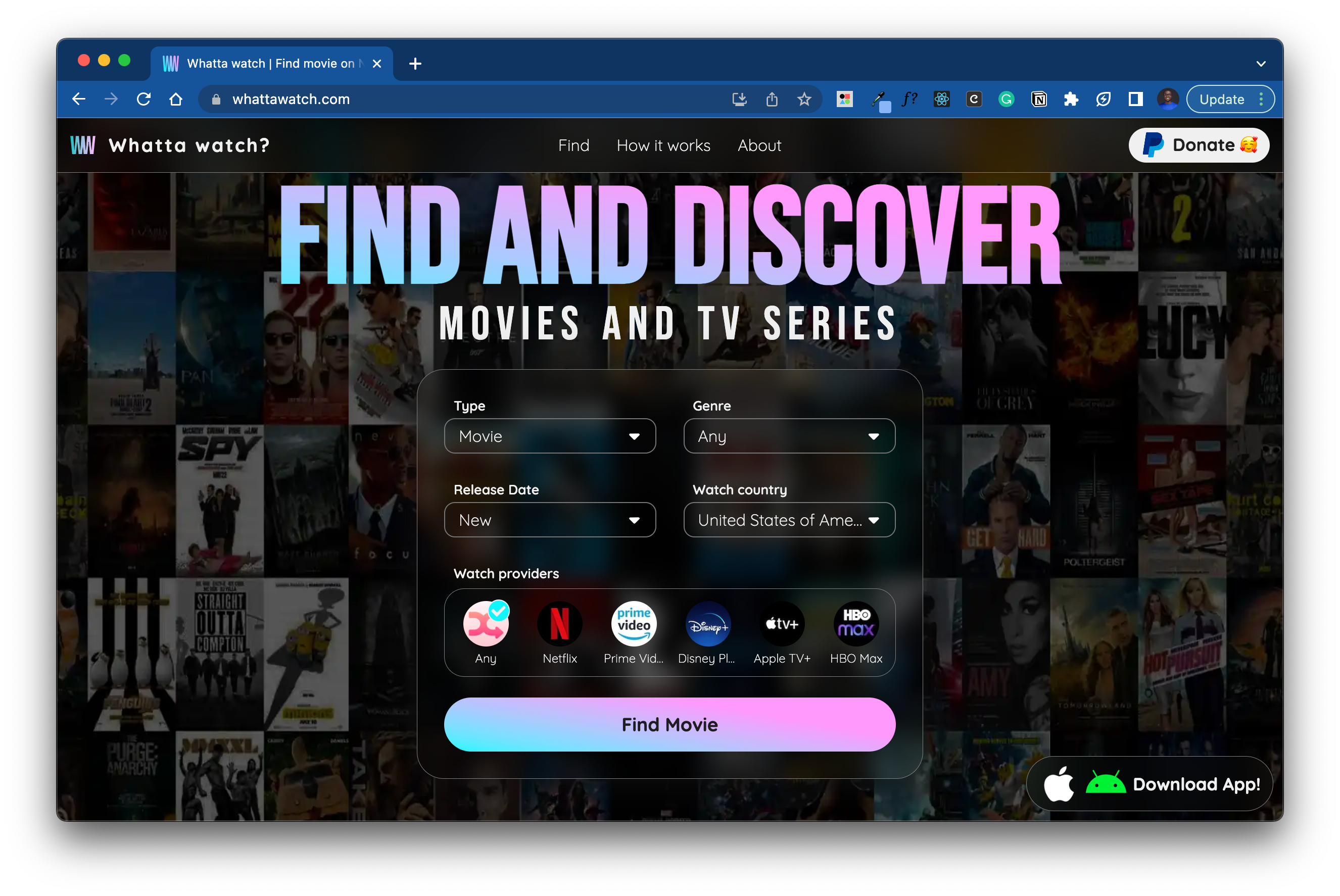Open the Type dropdown showing Movie
The width and height of the screenshot is (1340, 896).
coord(550,436)
